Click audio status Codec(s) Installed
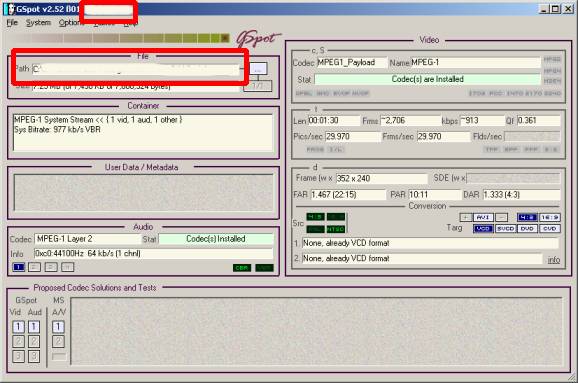 [x=216, y=239]
